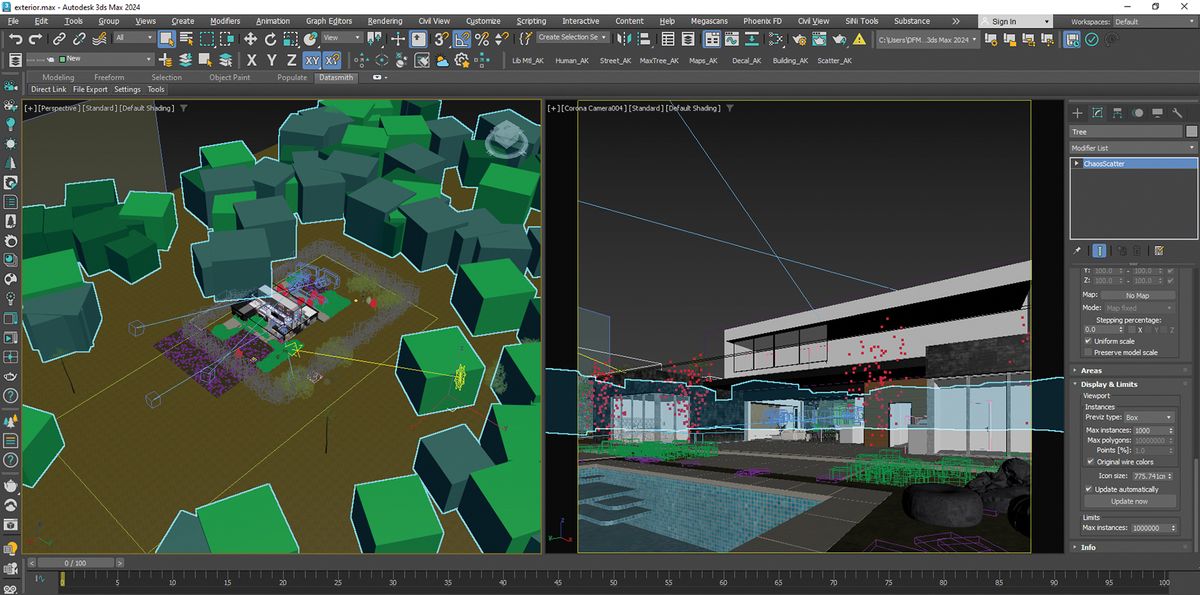The height and width of the screenshot is (595, 1200).
Task: Switch to the Datasmith ribbon tab
Action: pos(336,76)
